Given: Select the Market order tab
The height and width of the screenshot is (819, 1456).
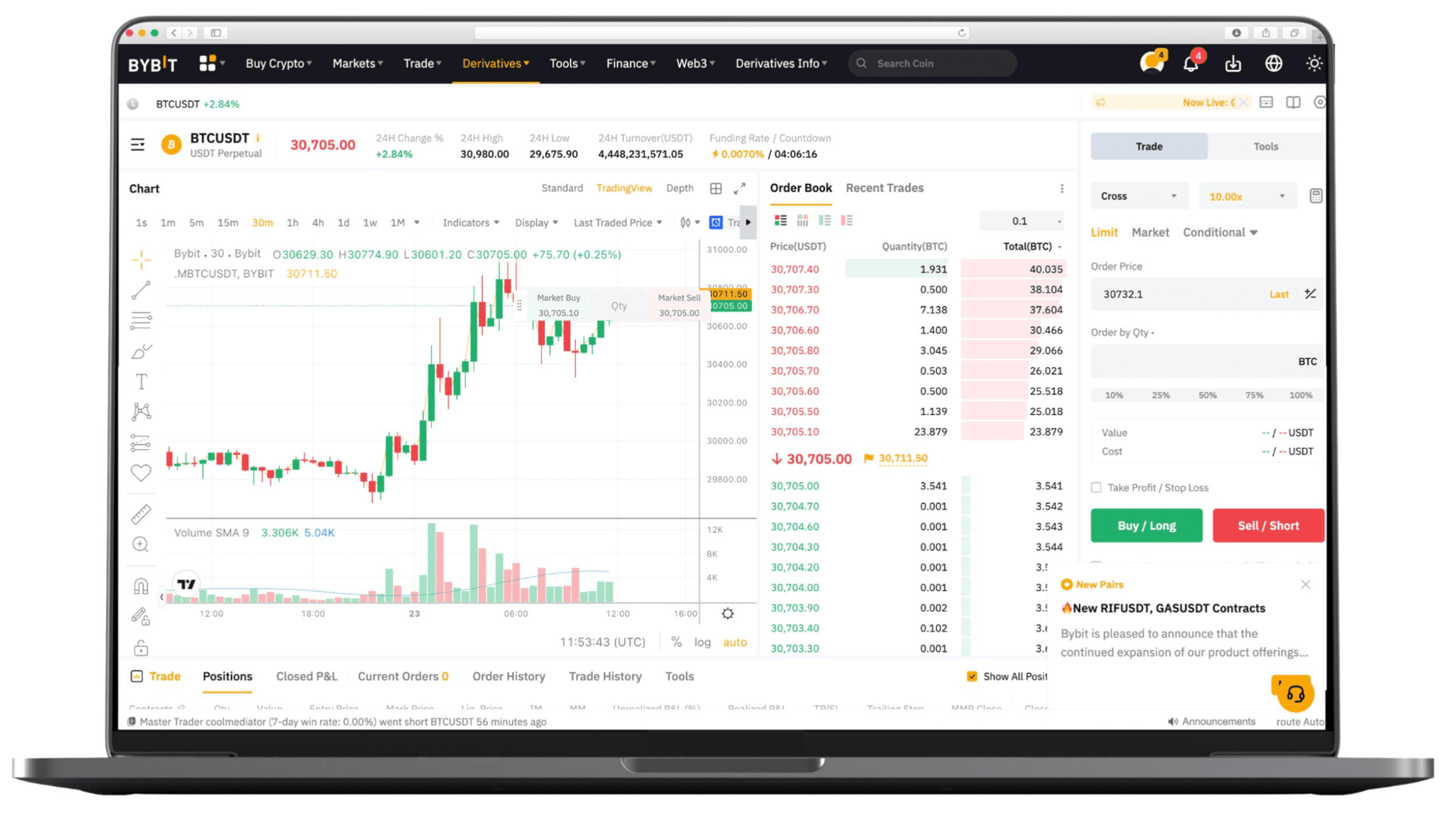Looking at the screenshot, I should click(x=1149, y=232).
